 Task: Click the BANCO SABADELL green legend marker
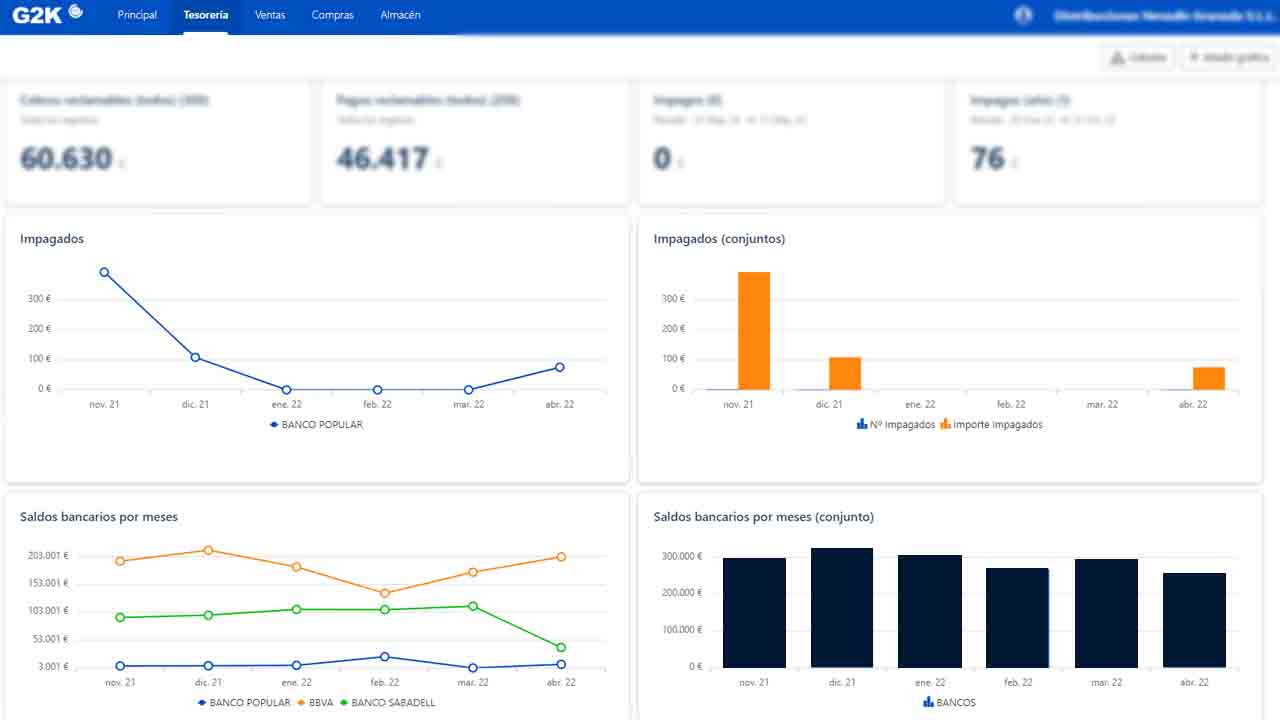[x=344, y=702]
